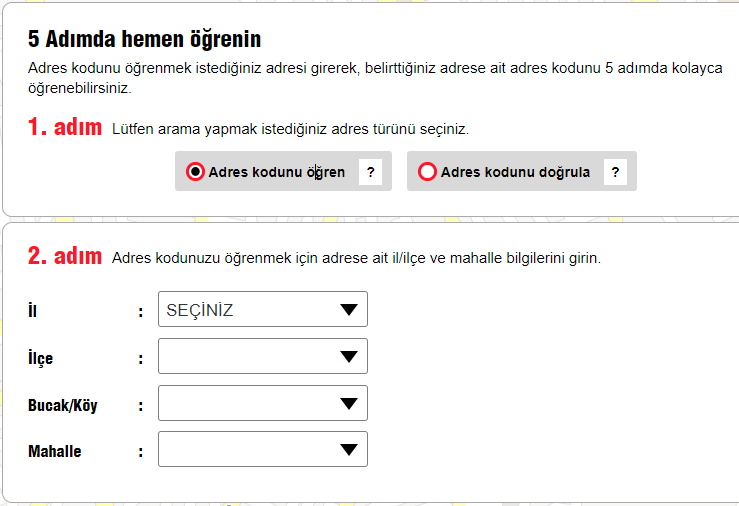The height and width of the screenshot is (506, 739).
Task: Open the İl dropdown showing SEÇİNİZ
Action: [250, 310]
